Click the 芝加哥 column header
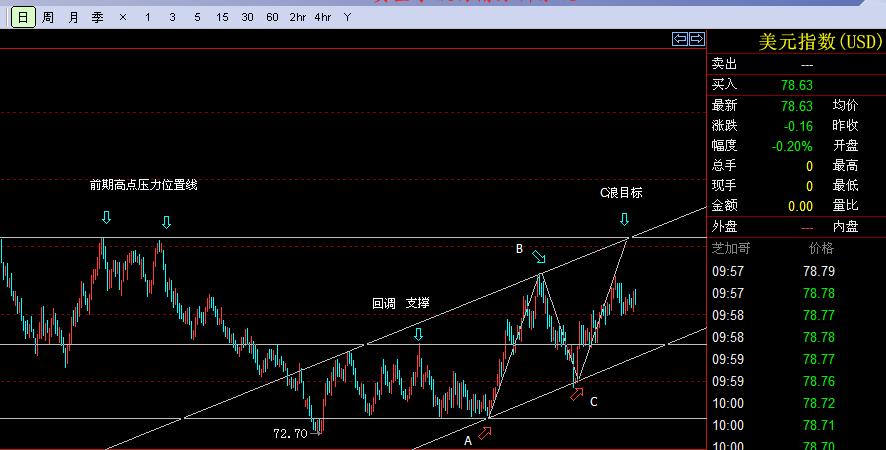 pos(731,248)
